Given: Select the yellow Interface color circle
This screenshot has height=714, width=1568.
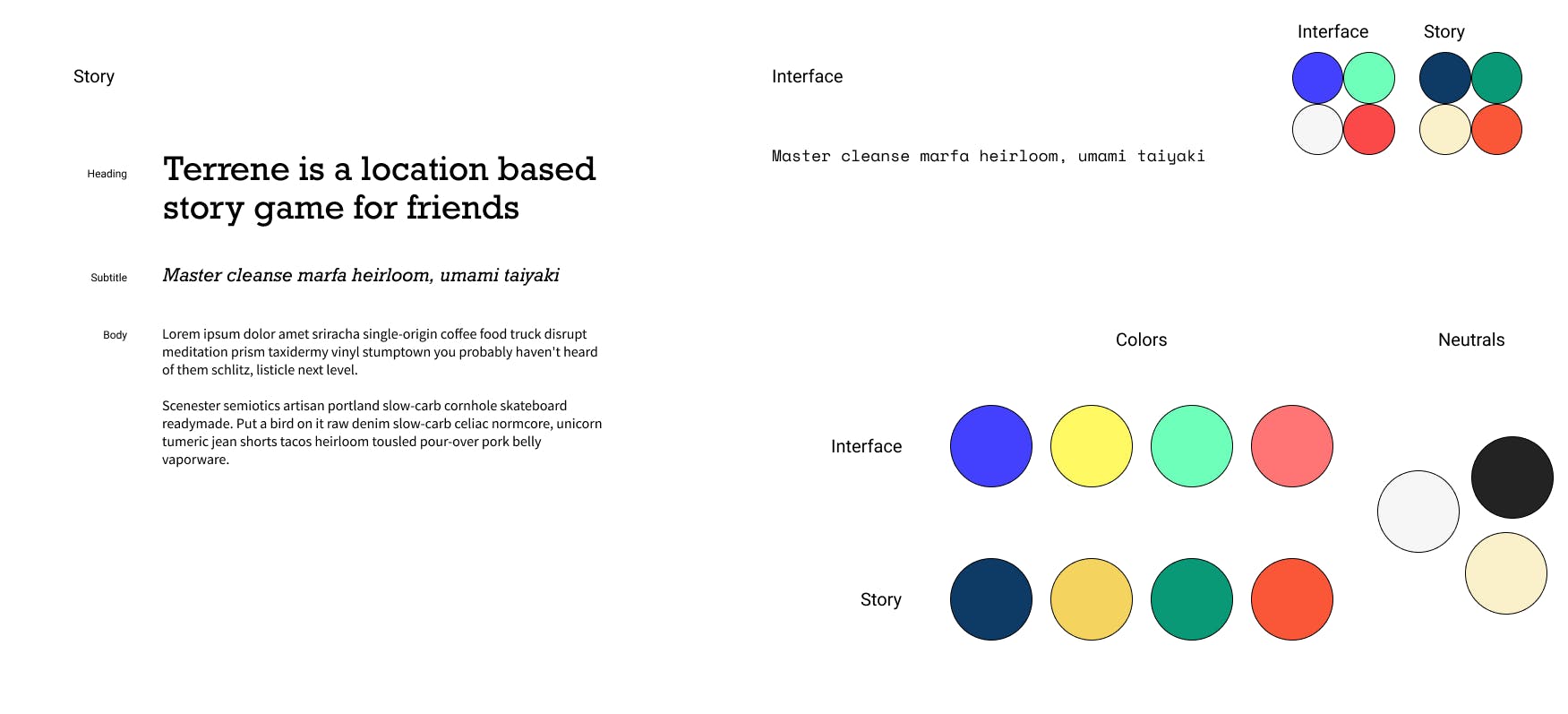Looking at the screenshot, I should pos(1092,446).
